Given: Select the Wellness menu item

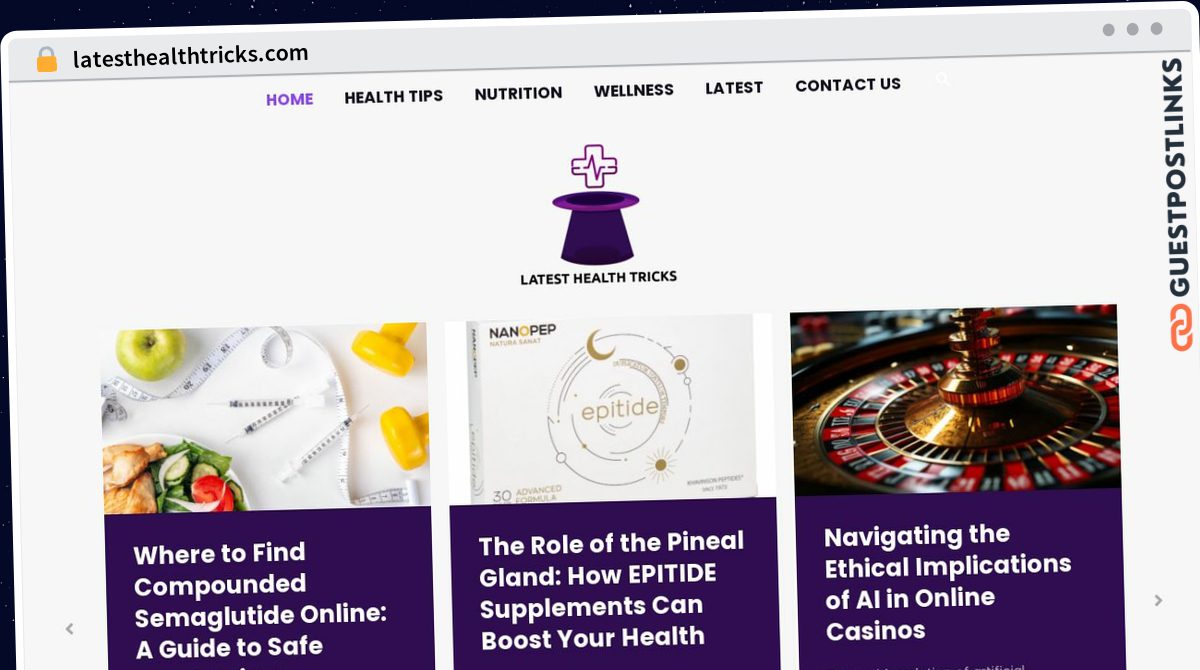Looking at the screenshot, I should (634, 90).
